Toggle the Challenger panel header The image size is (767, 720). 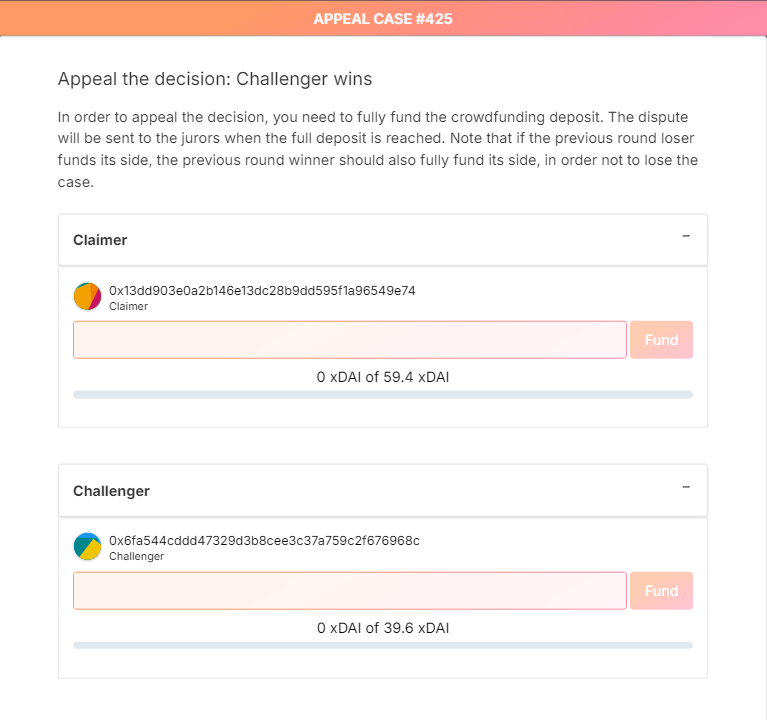(x=383, y=491)
